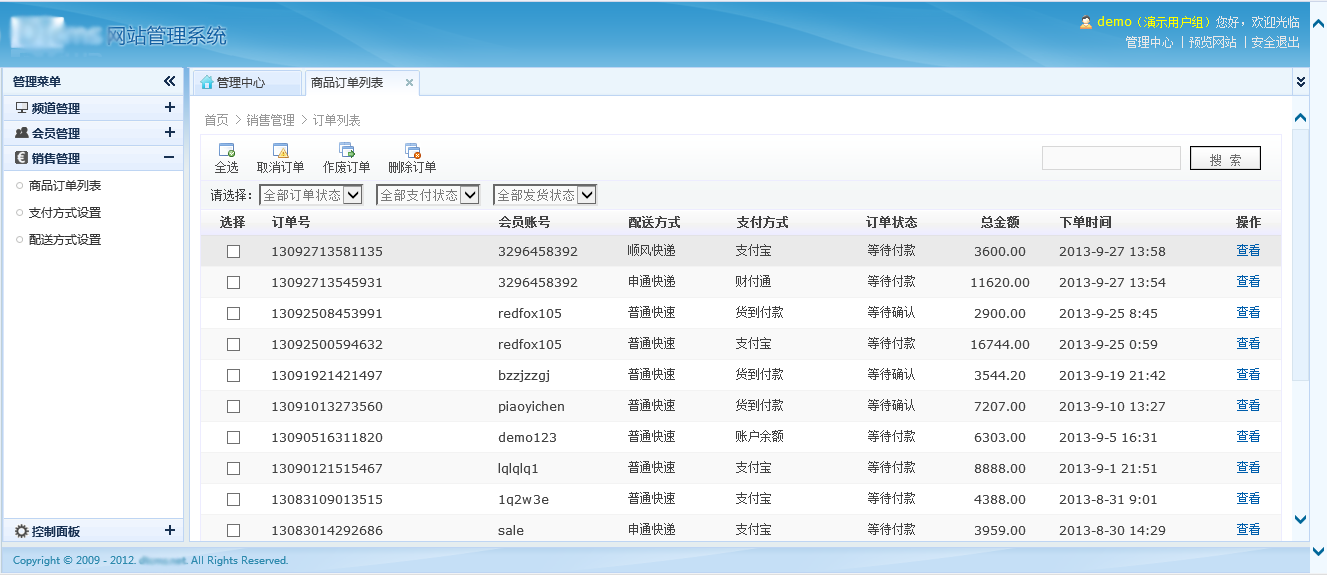
Task: Click 账户余额 payment cell
Action: click(759, 437)
